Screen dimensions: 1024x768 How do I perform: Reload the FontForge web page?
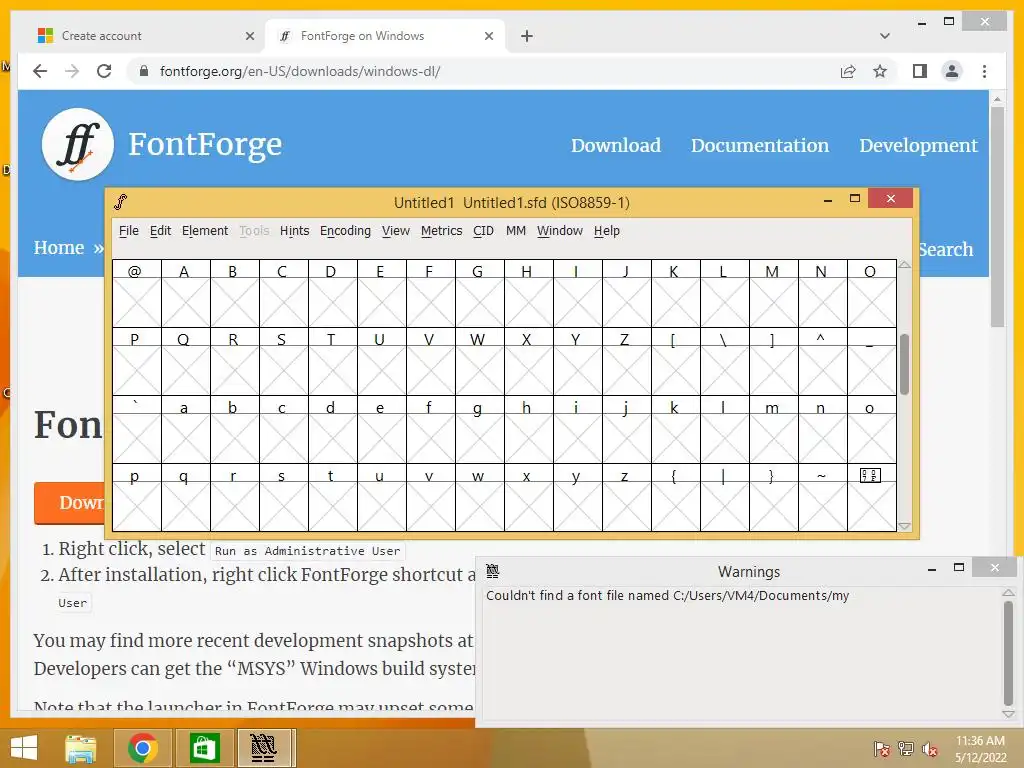pos(104,71)
